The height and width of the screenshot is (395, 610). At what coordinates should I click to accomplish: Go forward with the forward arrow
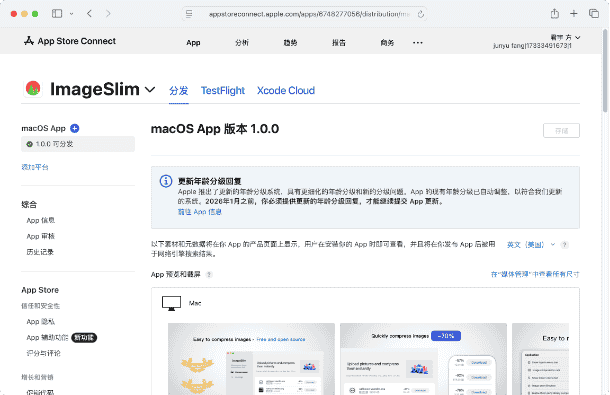point(108,14)
